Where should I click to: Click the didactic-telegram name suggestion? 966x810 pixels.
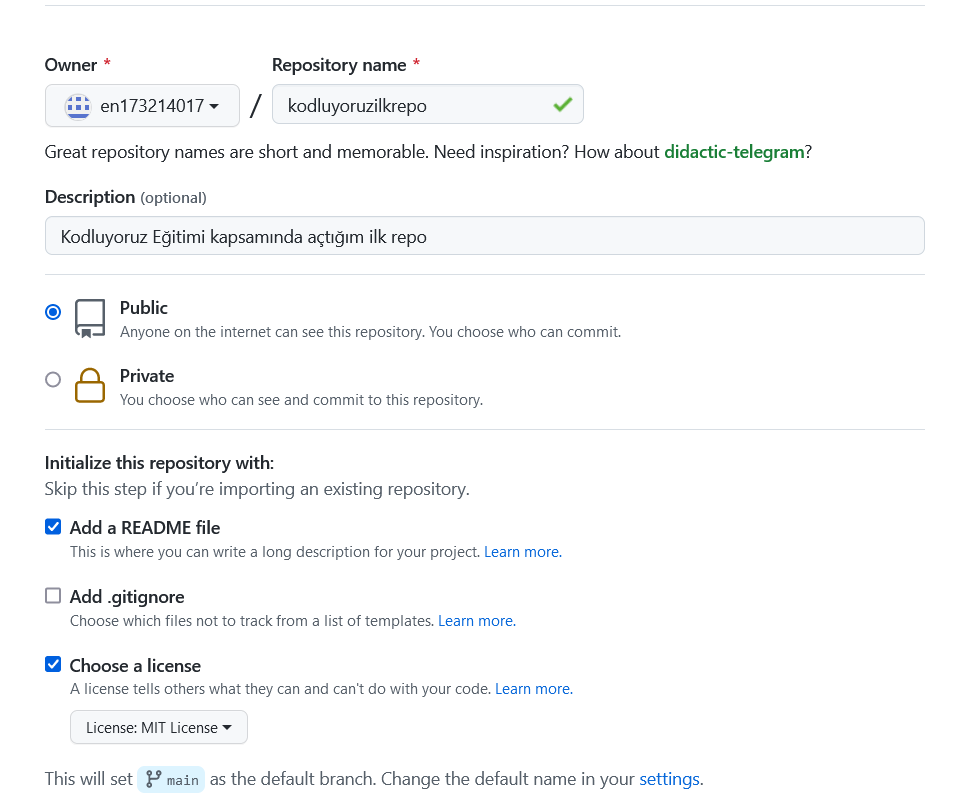pos(734,152)
